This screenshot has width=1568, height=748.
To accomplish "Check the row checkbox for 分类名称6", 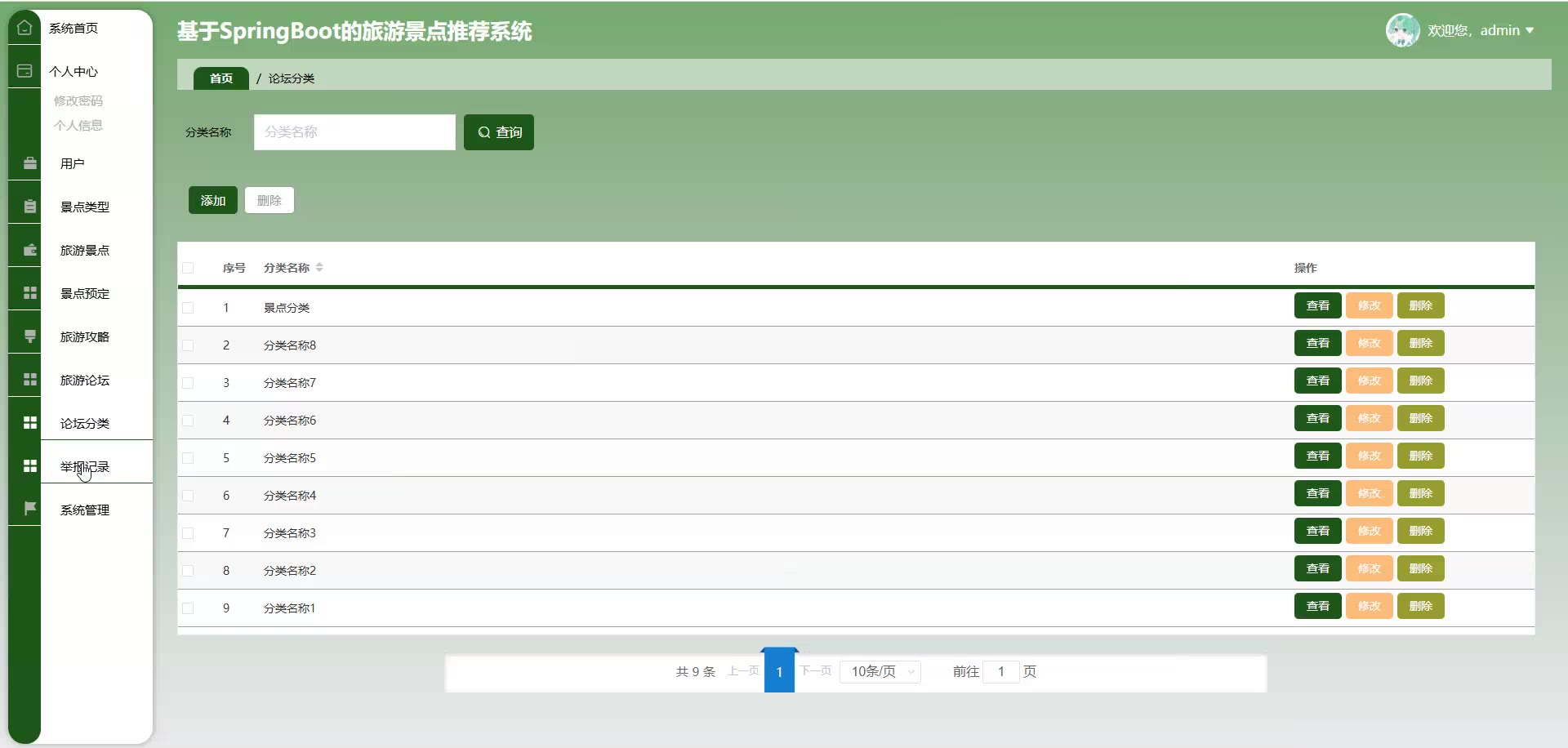I will [x=188, y=421].
